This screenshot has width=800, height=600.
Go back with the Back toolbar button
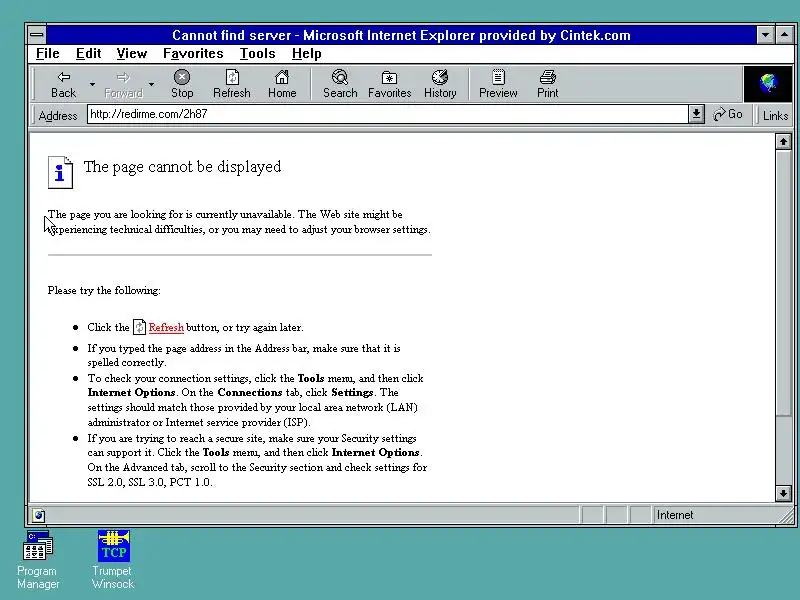[63, 84]
